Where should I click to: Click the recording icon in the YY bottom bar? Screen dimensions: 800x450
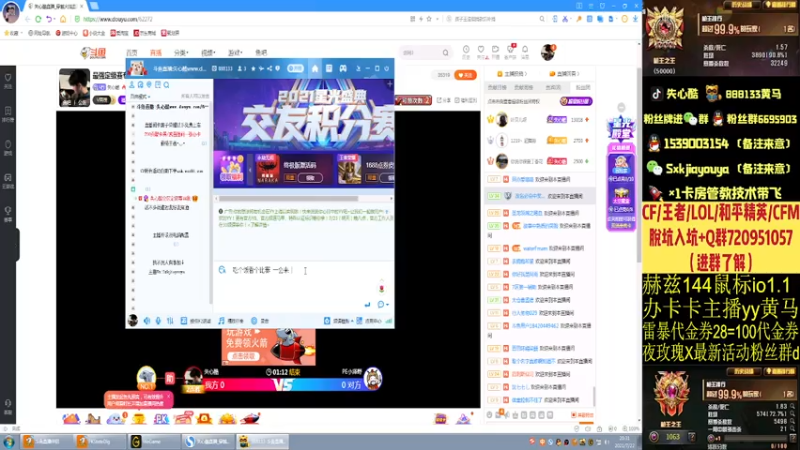[254, 320]
